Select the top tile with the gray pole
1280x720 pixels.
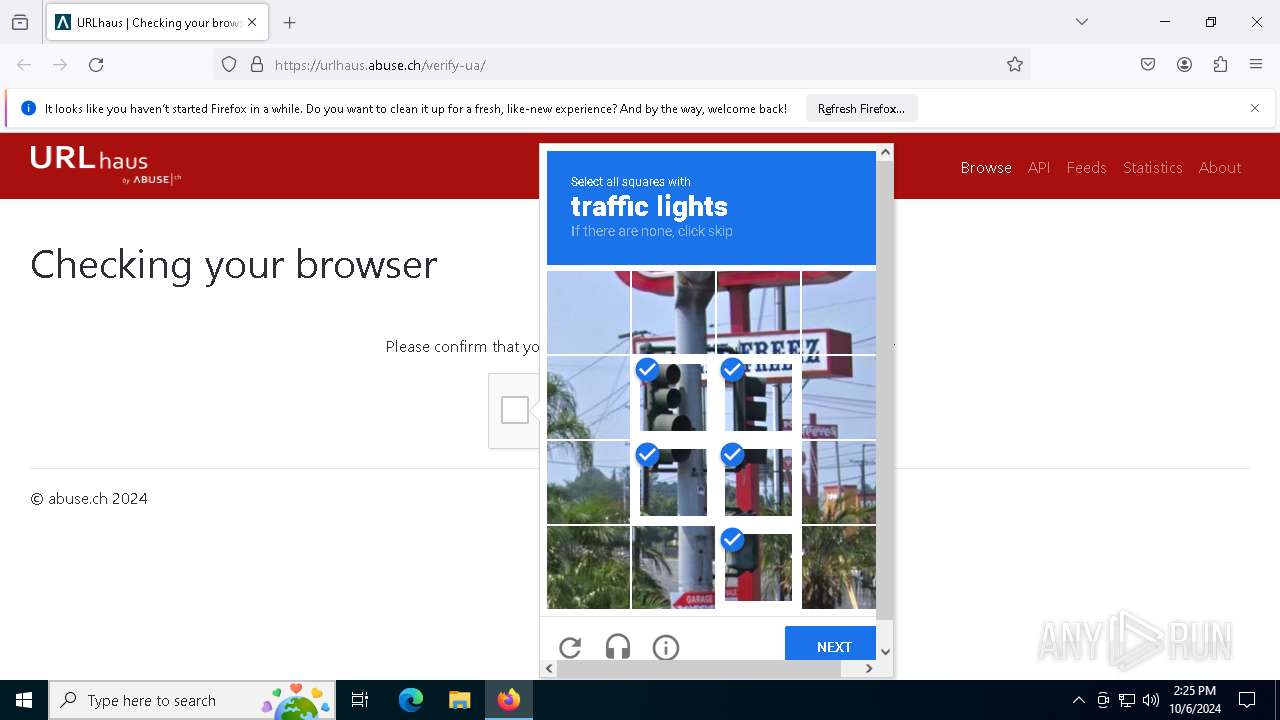pos(673,312)
